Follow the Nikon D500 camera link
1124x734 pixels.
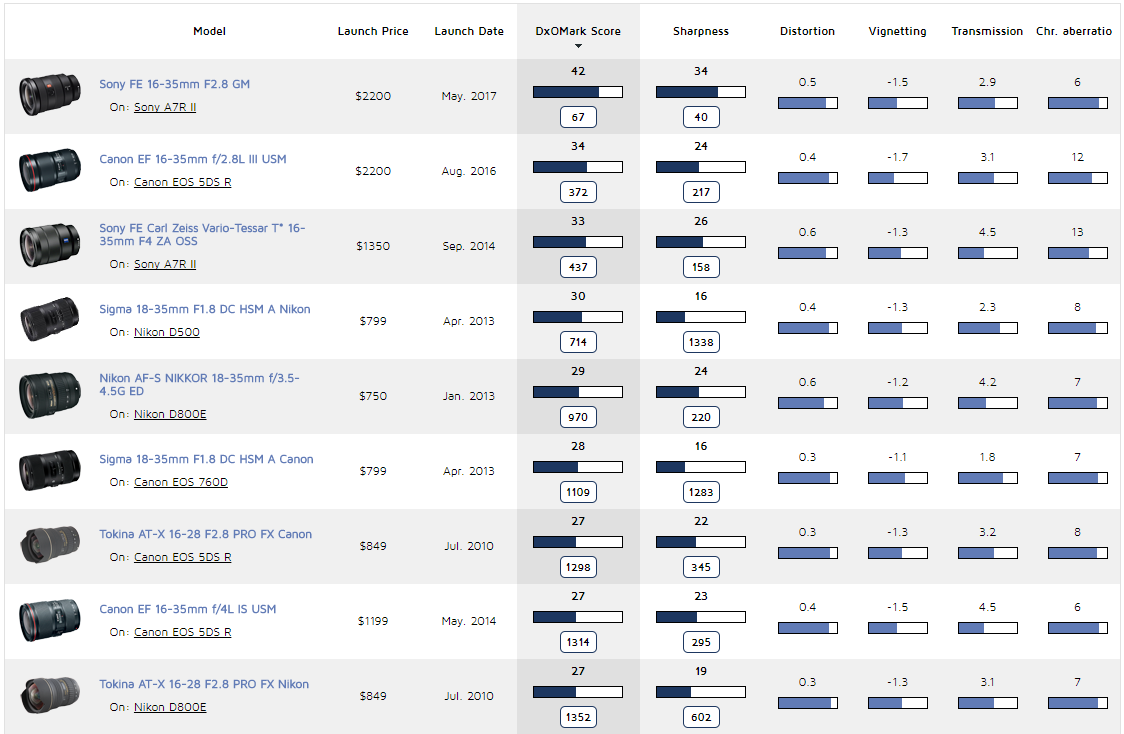click(167, 332)
